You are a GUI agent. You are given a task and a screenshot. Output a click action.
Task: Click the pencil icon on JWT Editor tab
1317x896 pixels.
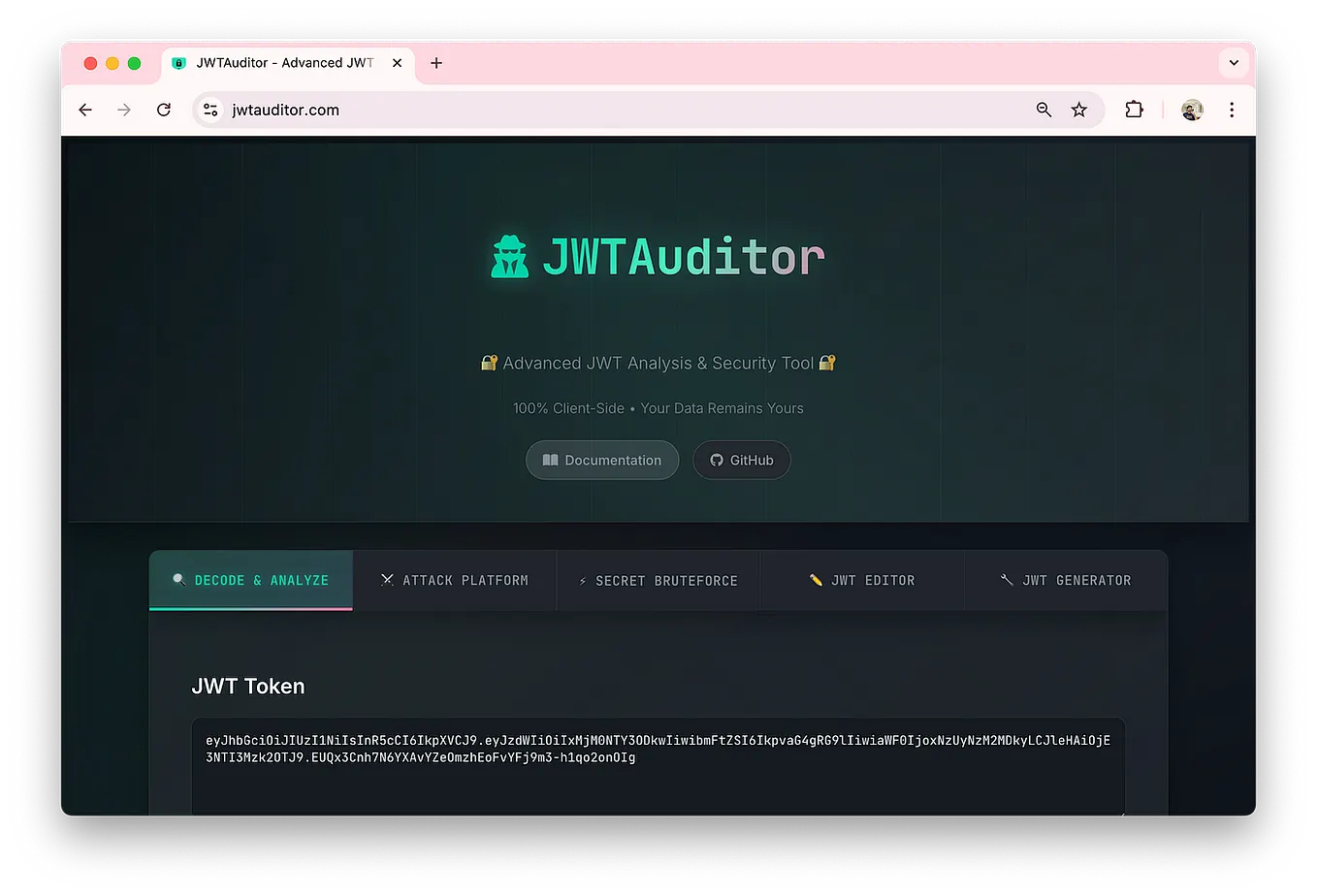817,580
